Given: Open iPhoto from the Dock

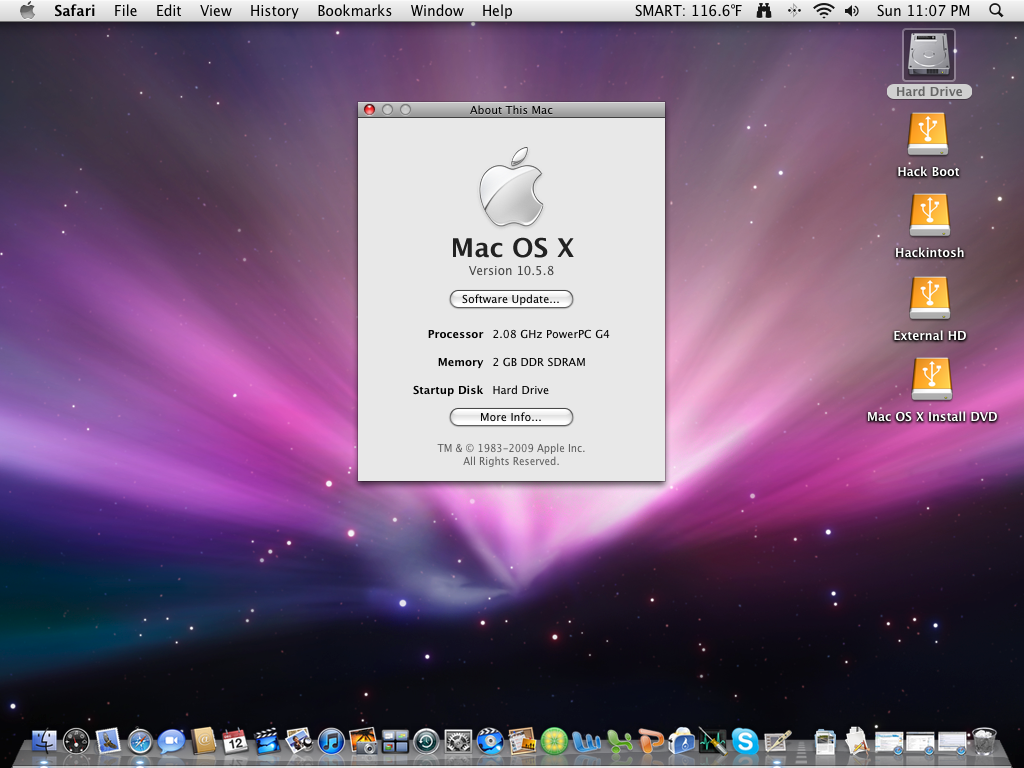Looking at the screenshot, I should tap(299, 741).
